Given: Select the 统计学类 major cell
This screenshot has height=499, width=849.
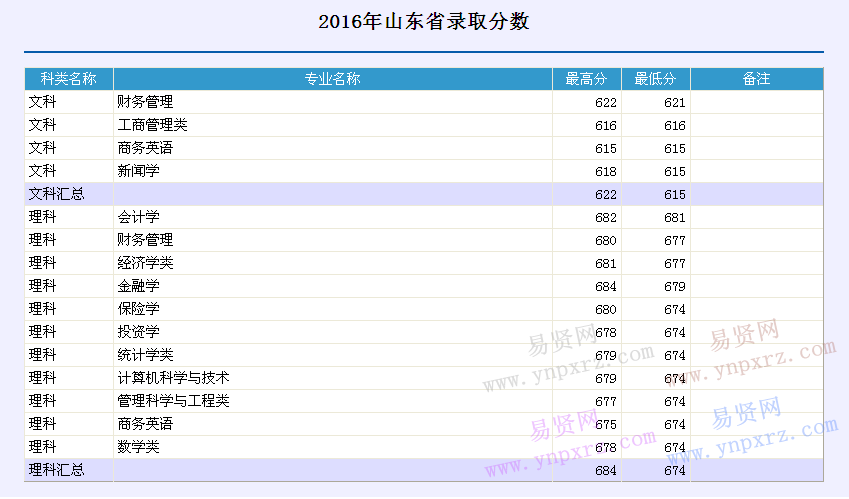Looking at the screenshot, I should coord(145,355).
